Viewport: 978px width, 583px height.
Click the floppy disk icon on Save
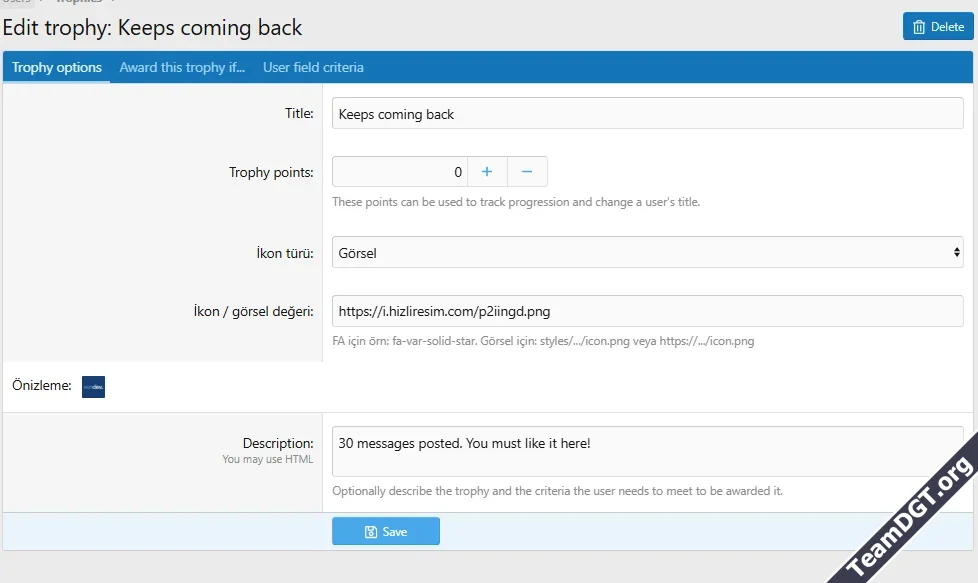tap(371, 532)
